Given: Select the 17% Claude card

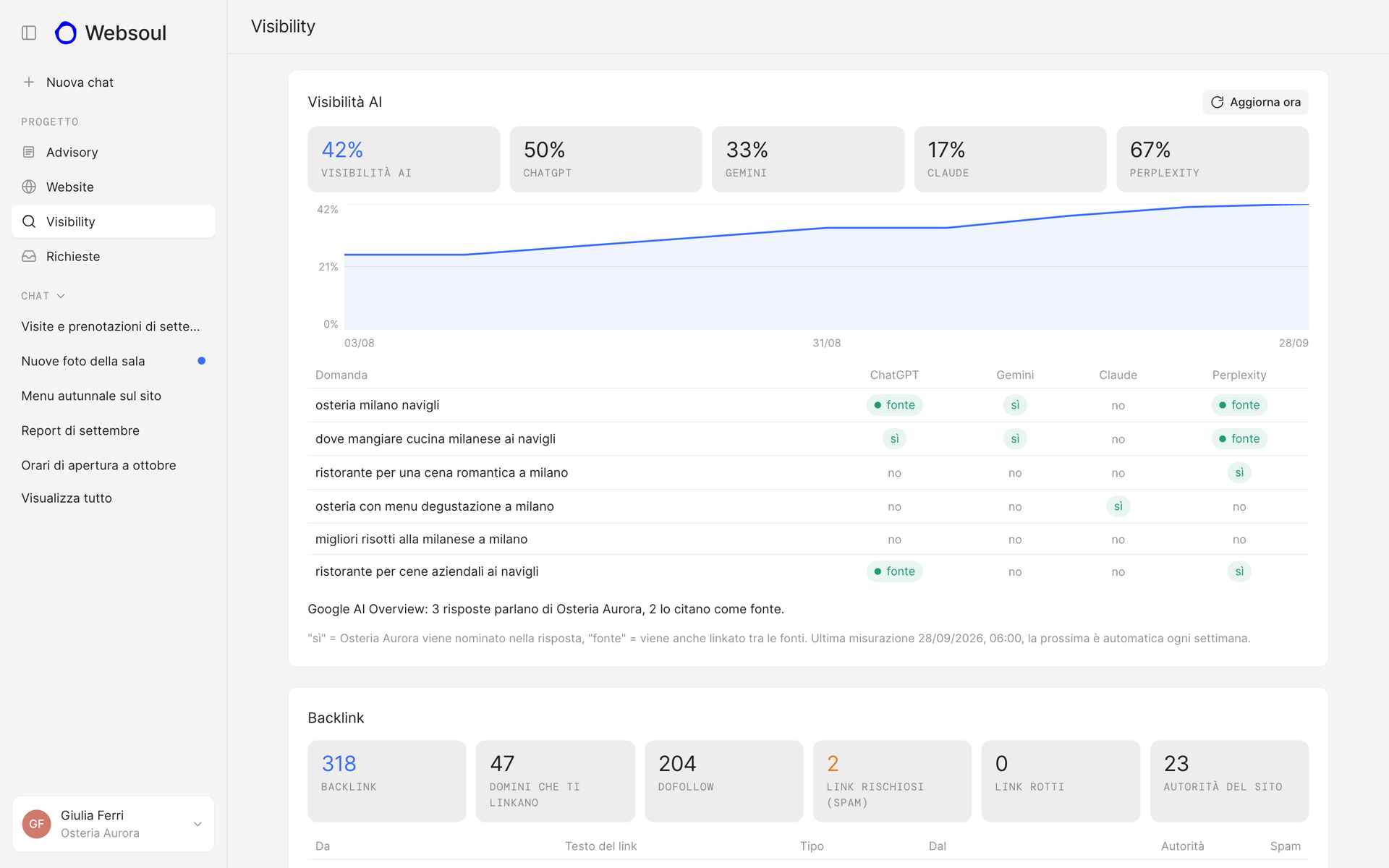Looking at the screenshot, I should tap(1010, 159).
